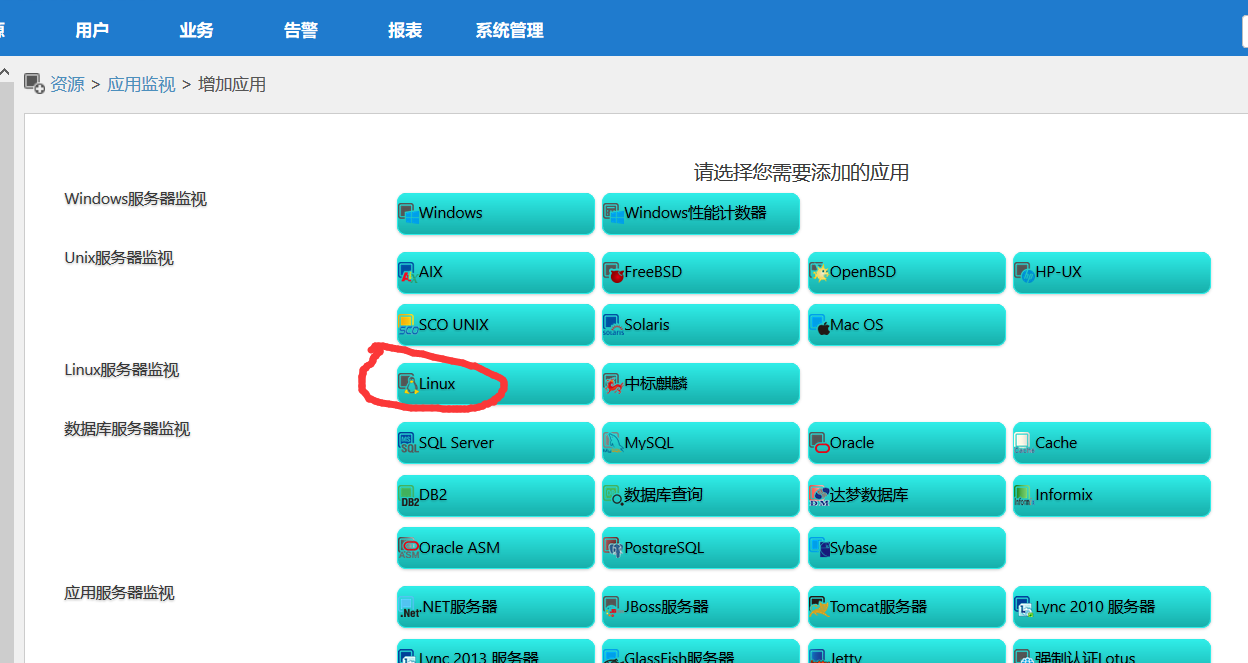
Task: Click the Linux服务器监视 category label
Action: click(x=122, y=370)
